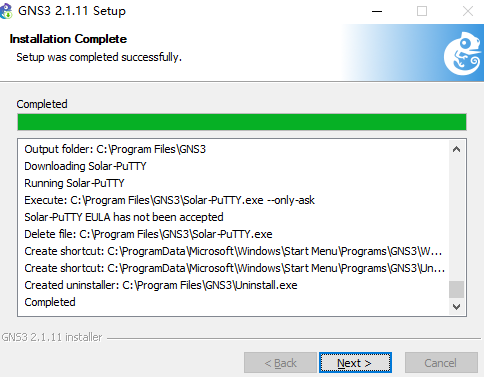Click the maximize window button
Screen dimensions: 484x377
click(422, 11)
